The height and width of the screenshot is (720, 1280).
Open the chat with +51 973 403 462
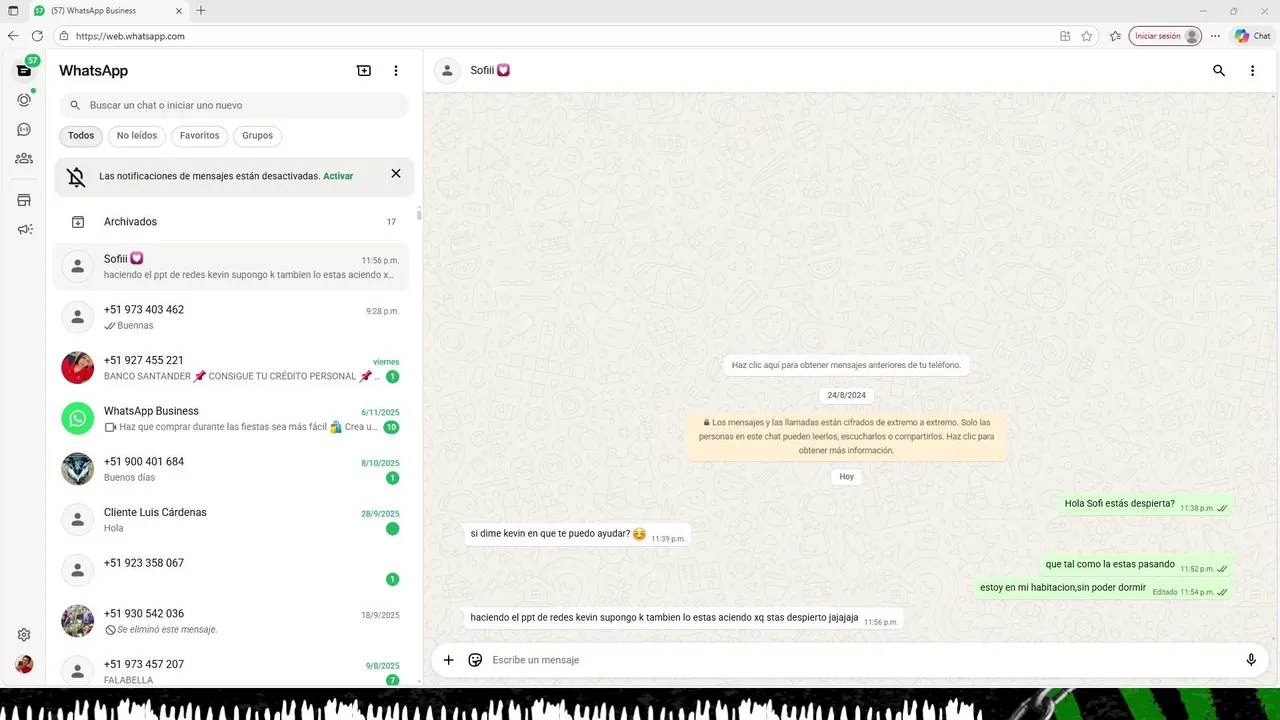pyautogui.click(x=231, y=317)
